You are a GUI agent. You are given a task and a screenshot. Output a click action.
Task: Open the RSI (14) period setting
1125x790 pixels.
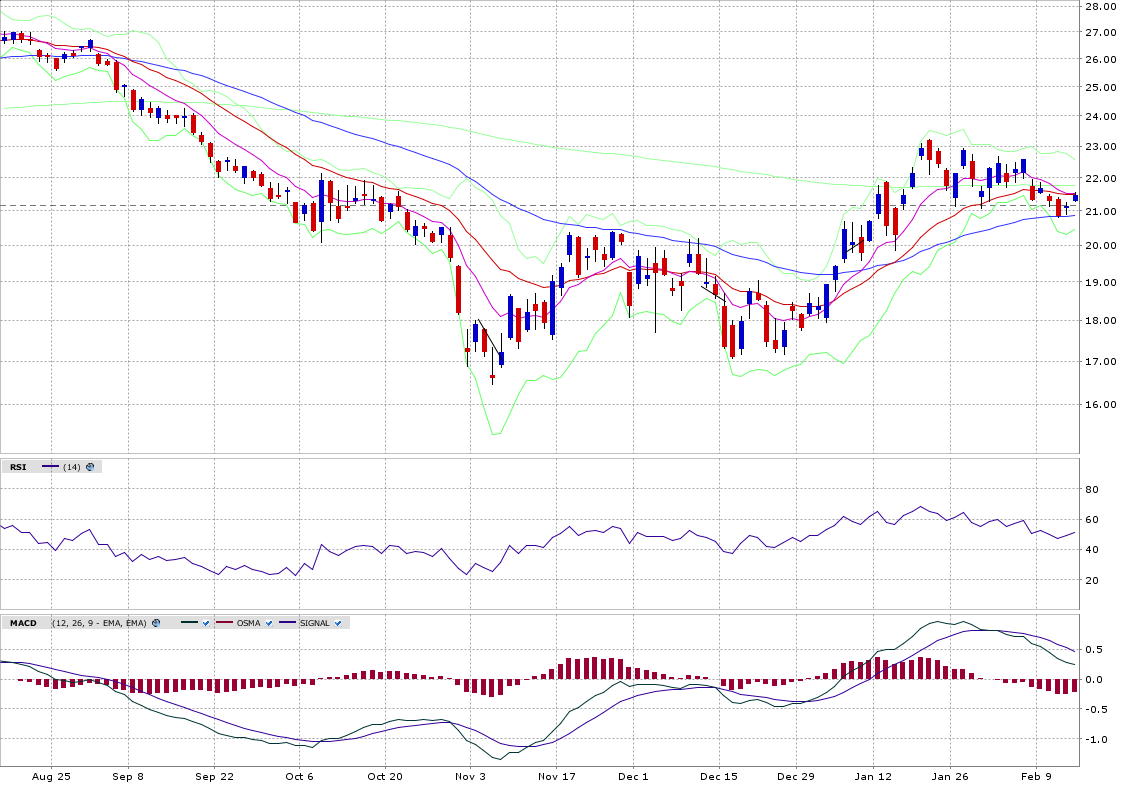[x=71, y=467]
